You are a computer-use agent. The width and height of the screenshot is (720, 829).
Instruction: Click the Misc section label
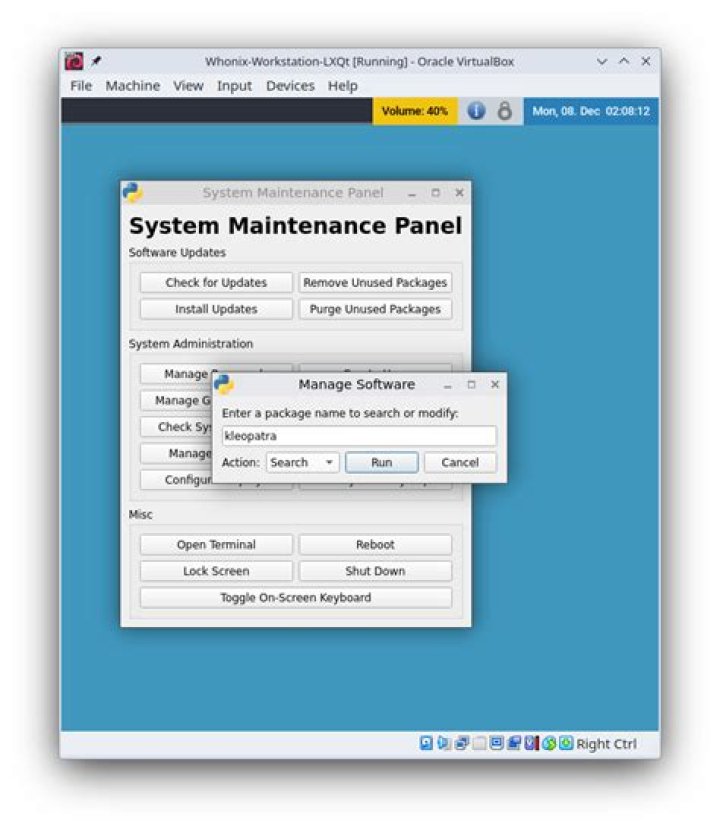point(141,514)
